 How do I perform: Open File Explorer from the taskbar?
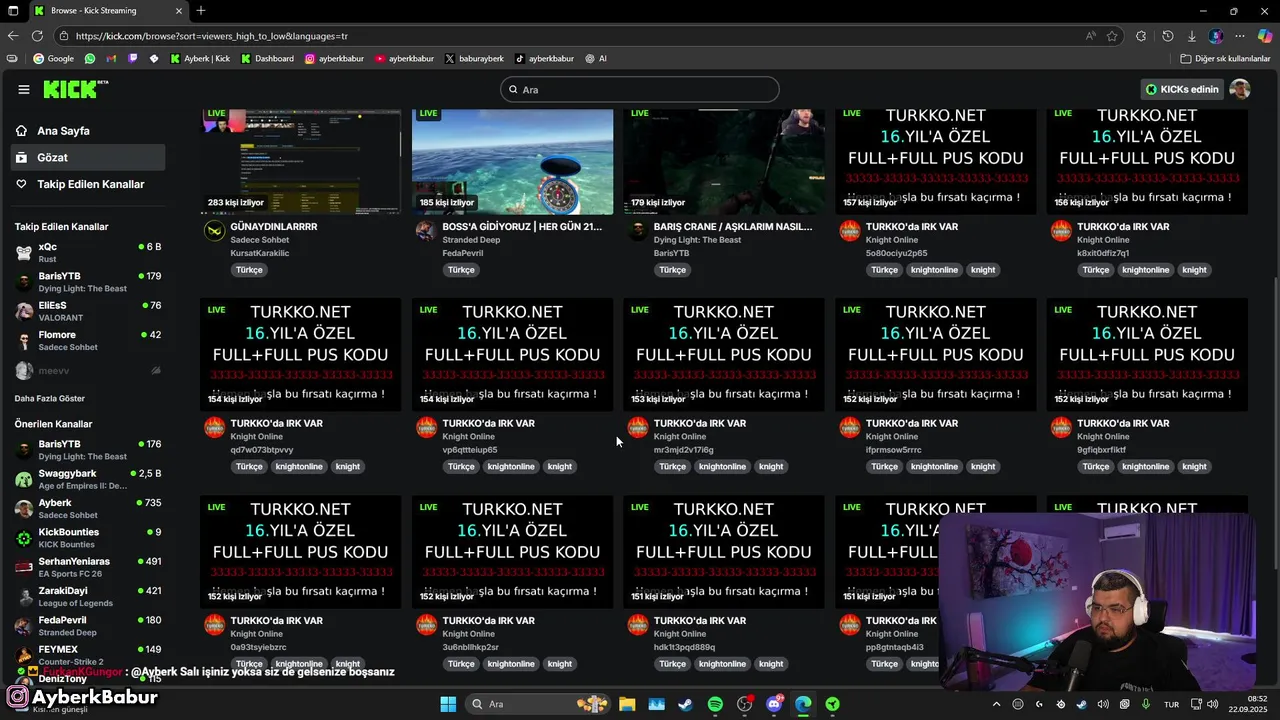pos(627,704)
